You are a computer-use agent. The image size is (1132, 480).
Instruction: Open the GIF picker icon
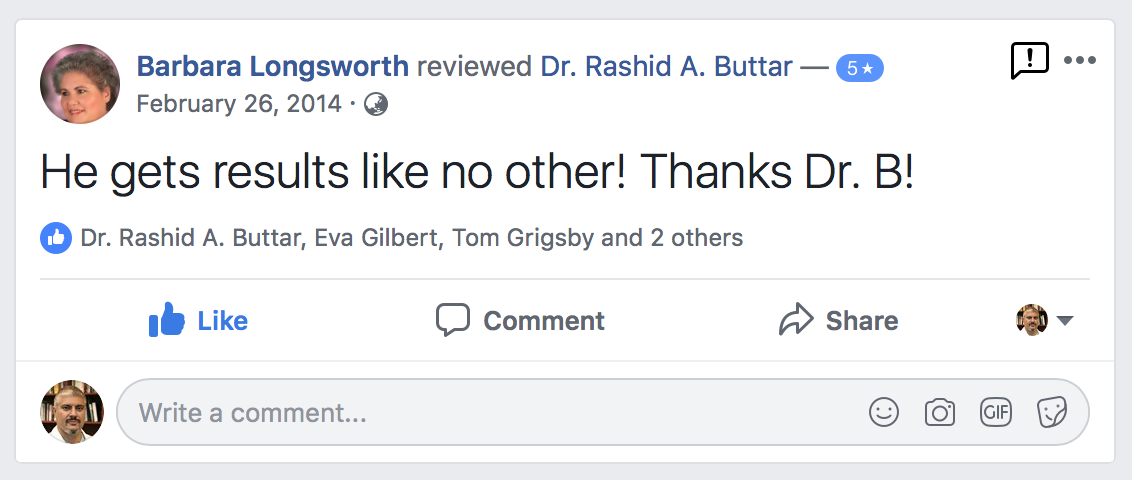pyautogui.click(x=996, y=413)
